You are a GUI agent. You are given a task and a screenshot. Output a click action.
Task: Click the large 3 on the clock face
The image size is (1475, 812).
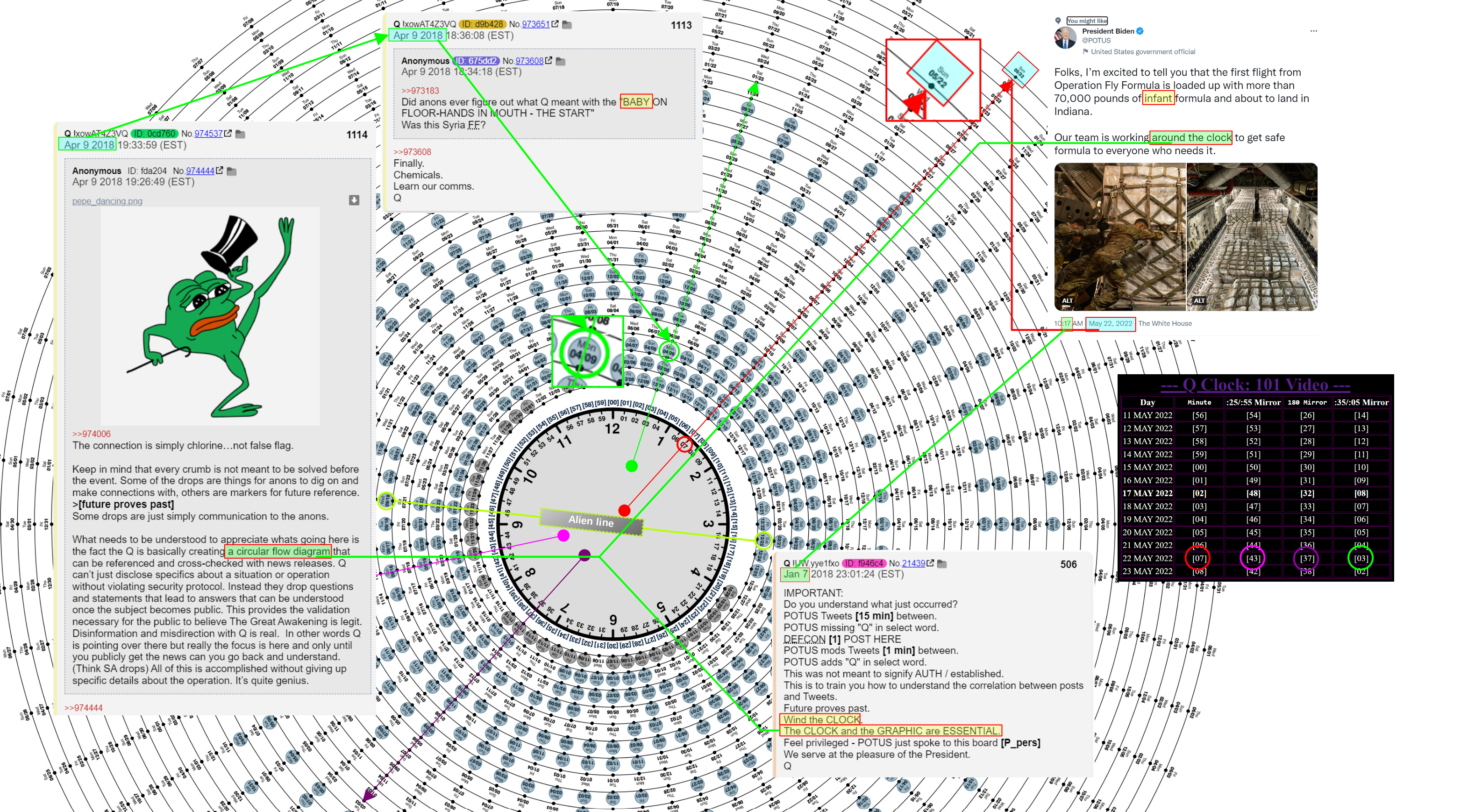click(708, 523)
